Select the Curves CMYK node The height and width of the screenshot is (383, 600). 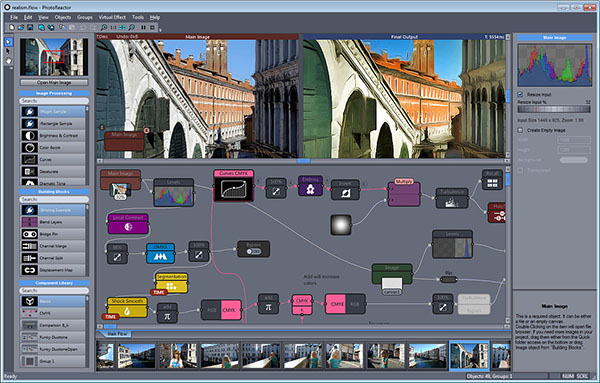pos(233,186)
